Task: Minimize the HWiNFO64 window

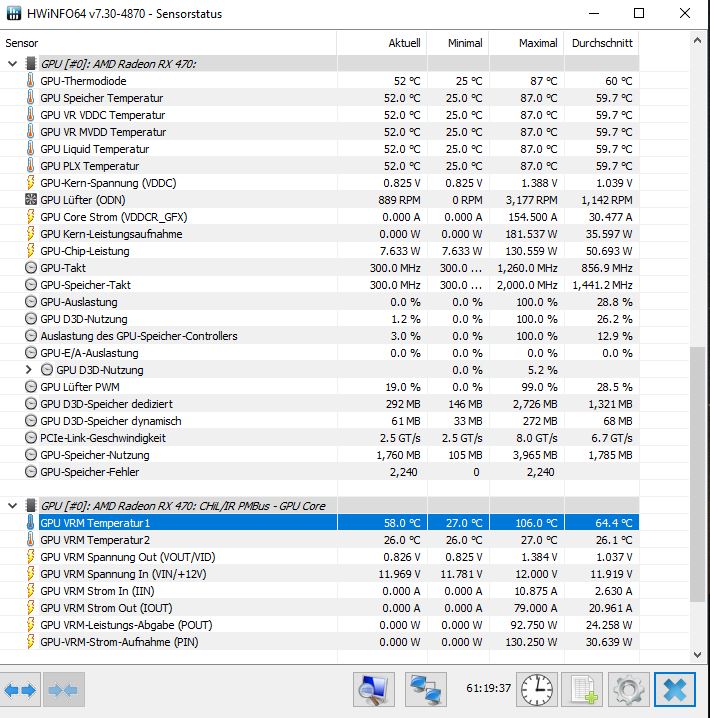Action: pyautogui.click(x=594, y=13)
